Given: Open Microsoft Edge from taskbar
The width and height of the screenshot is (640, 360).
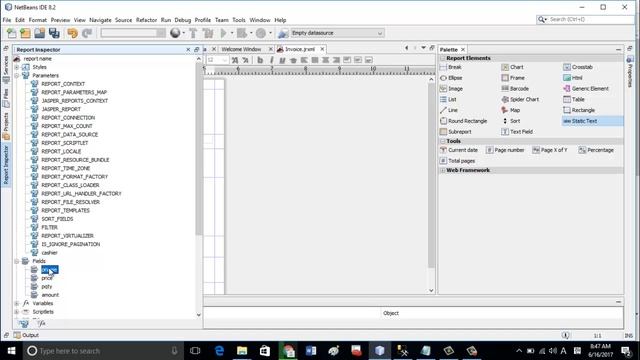Looking at the screenshot, I should pos(219,351).
